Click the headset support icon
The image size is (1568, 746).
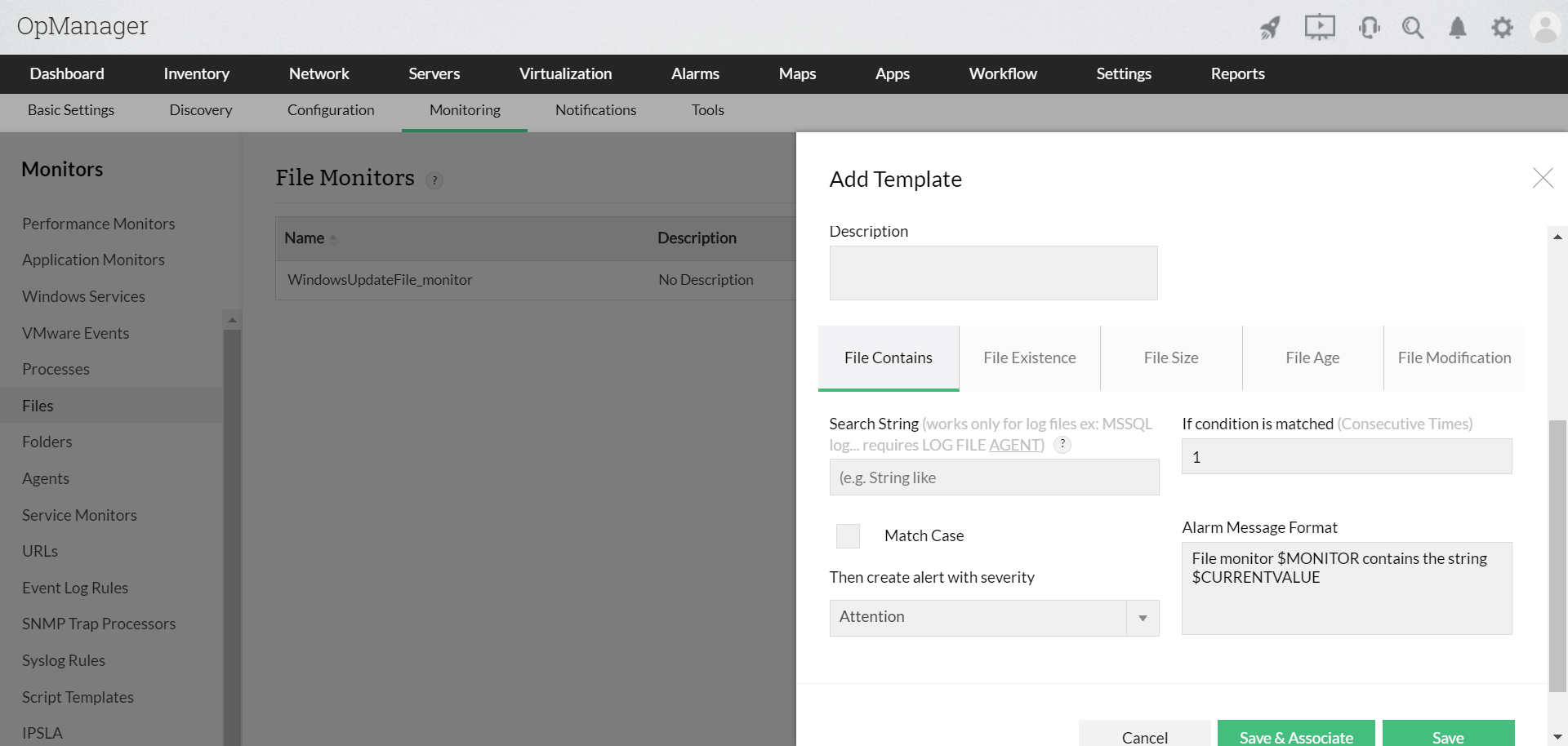(1370, 28)
